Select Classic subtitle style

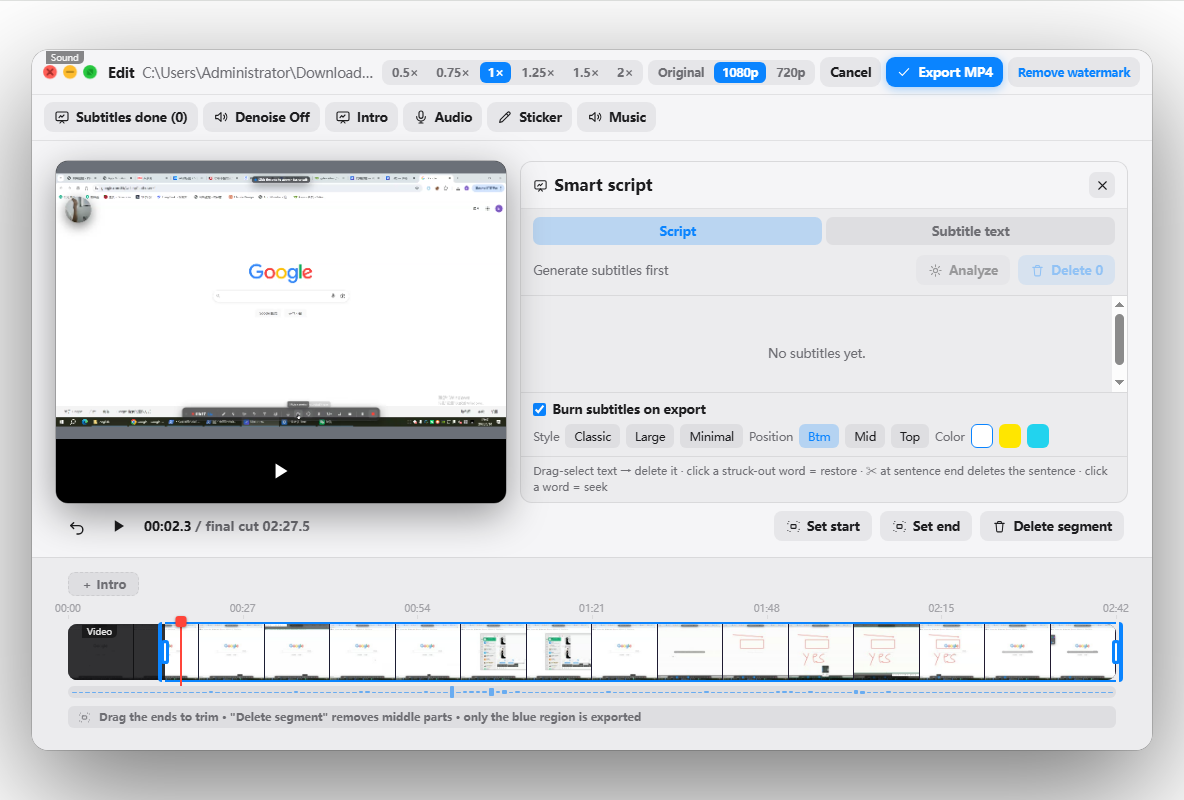pyautogui.click(x=593, y=437)
